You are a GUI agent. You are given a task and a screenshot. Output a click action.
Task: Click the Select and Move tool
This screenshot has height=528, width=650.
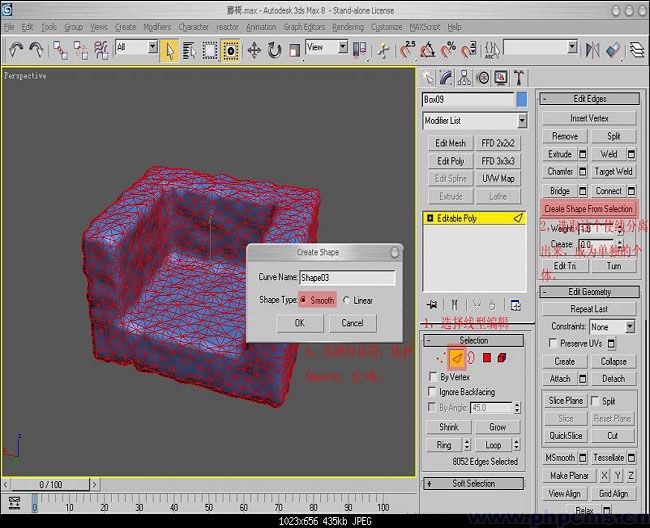pyautogui.click(x=254, y=49)
